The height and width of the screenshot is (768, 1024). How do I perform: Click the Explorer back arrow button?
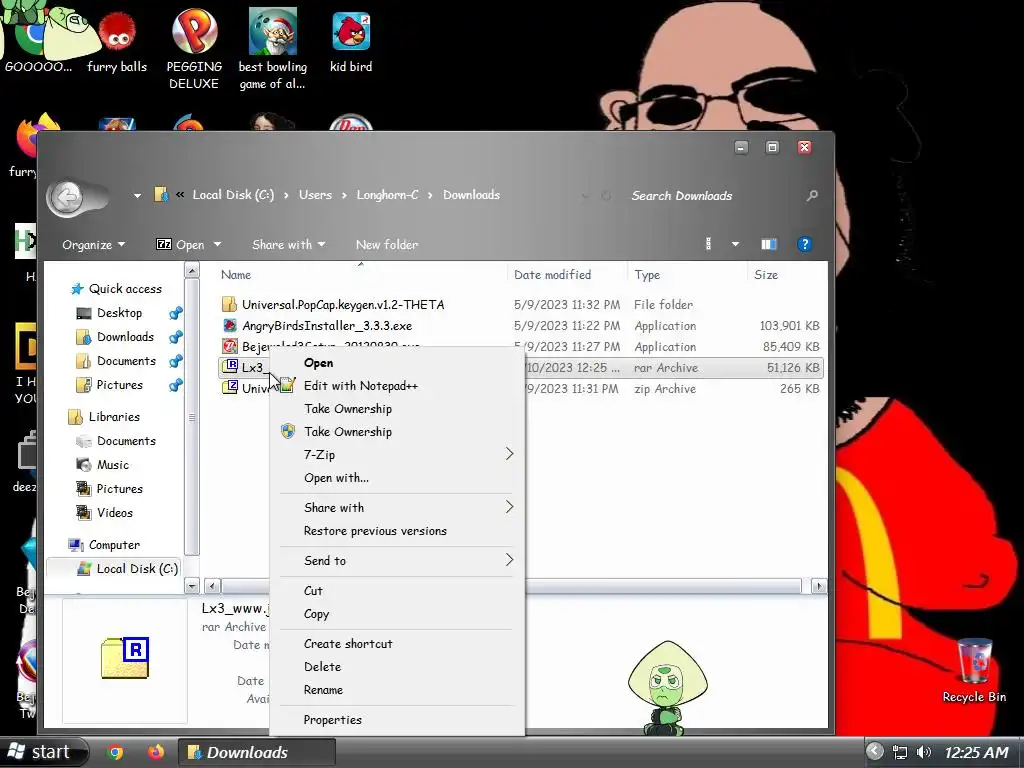pyautogui.click(x=67, y=197)
